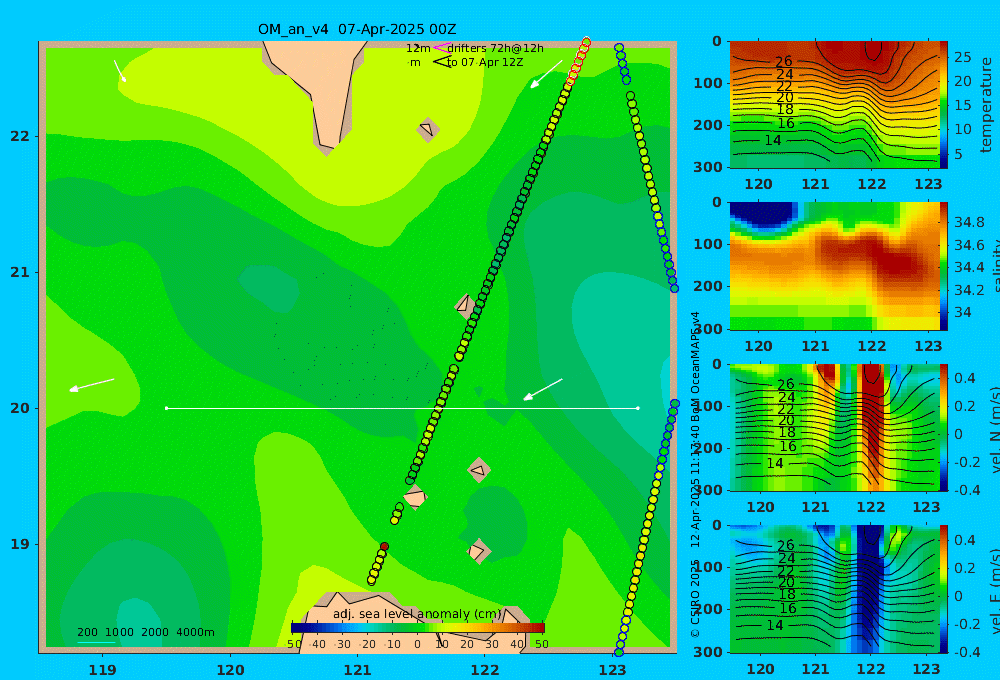Click the white current arrow near 20N 119E
The width and height of the screenshot is (1000, 680).
click(92, 385)
